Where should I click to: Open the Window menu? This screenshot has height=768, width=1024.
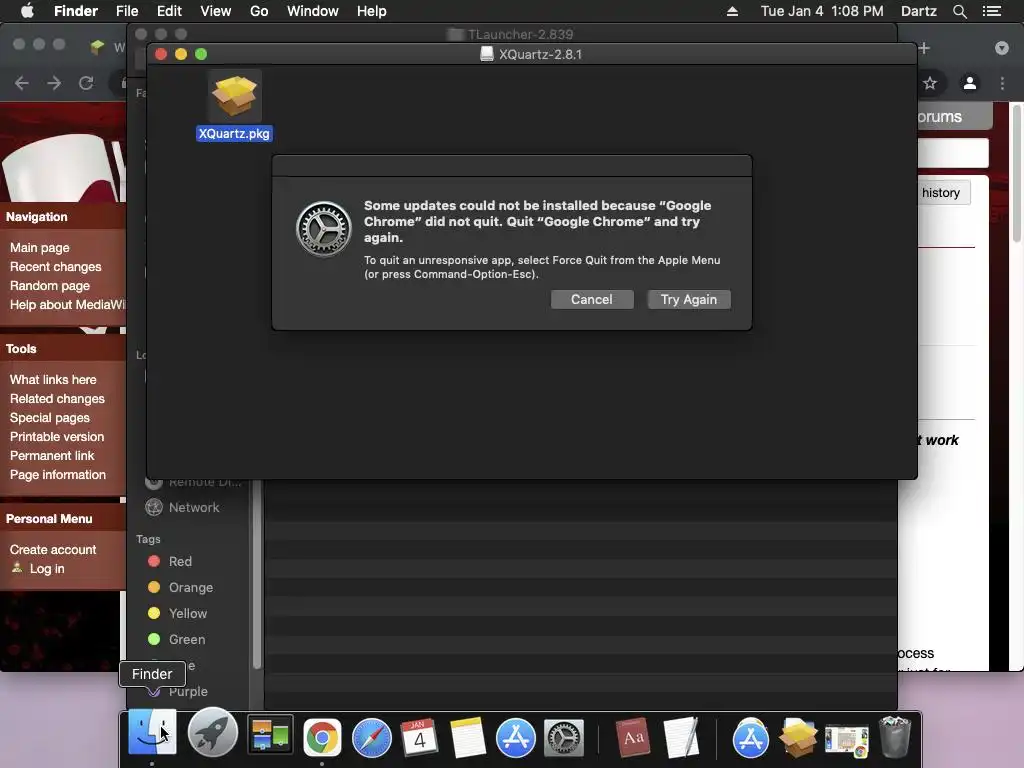click(313, 11)
